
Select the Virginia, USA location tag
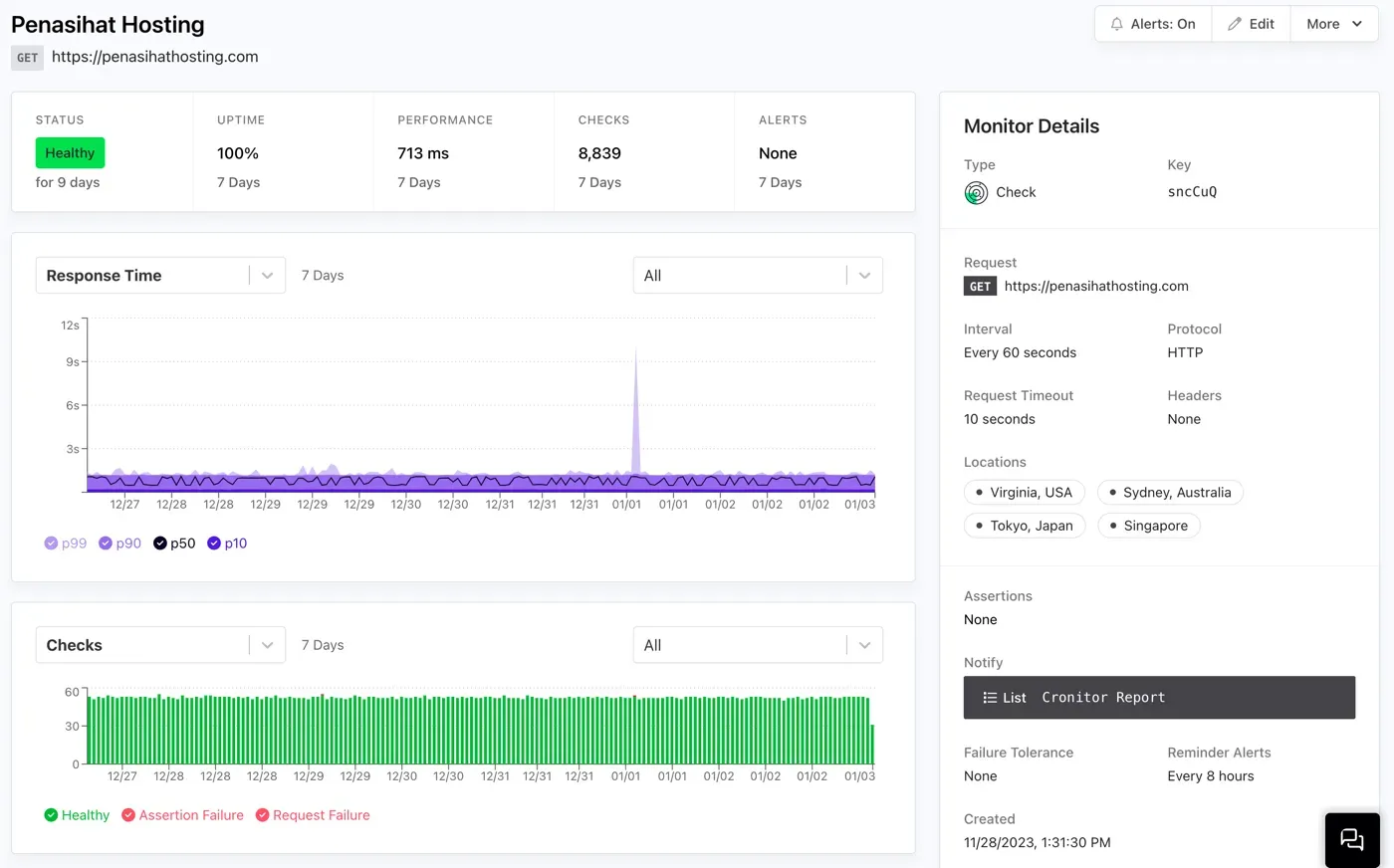coord(1024,493)
